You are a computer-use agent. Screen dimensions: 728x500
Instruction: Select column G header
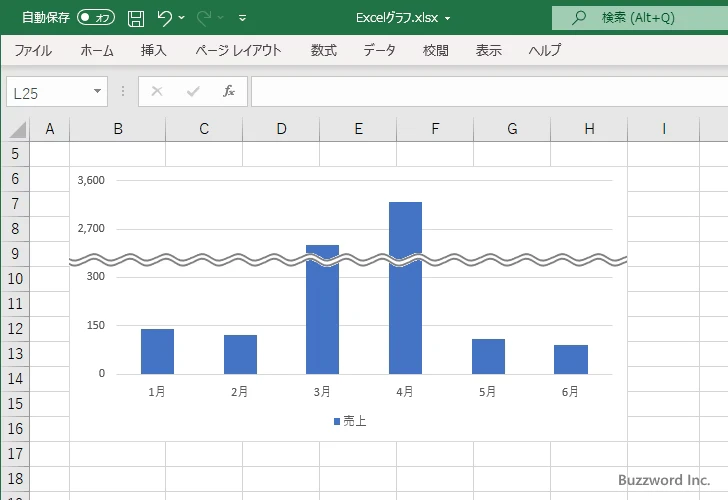[512, 129]
